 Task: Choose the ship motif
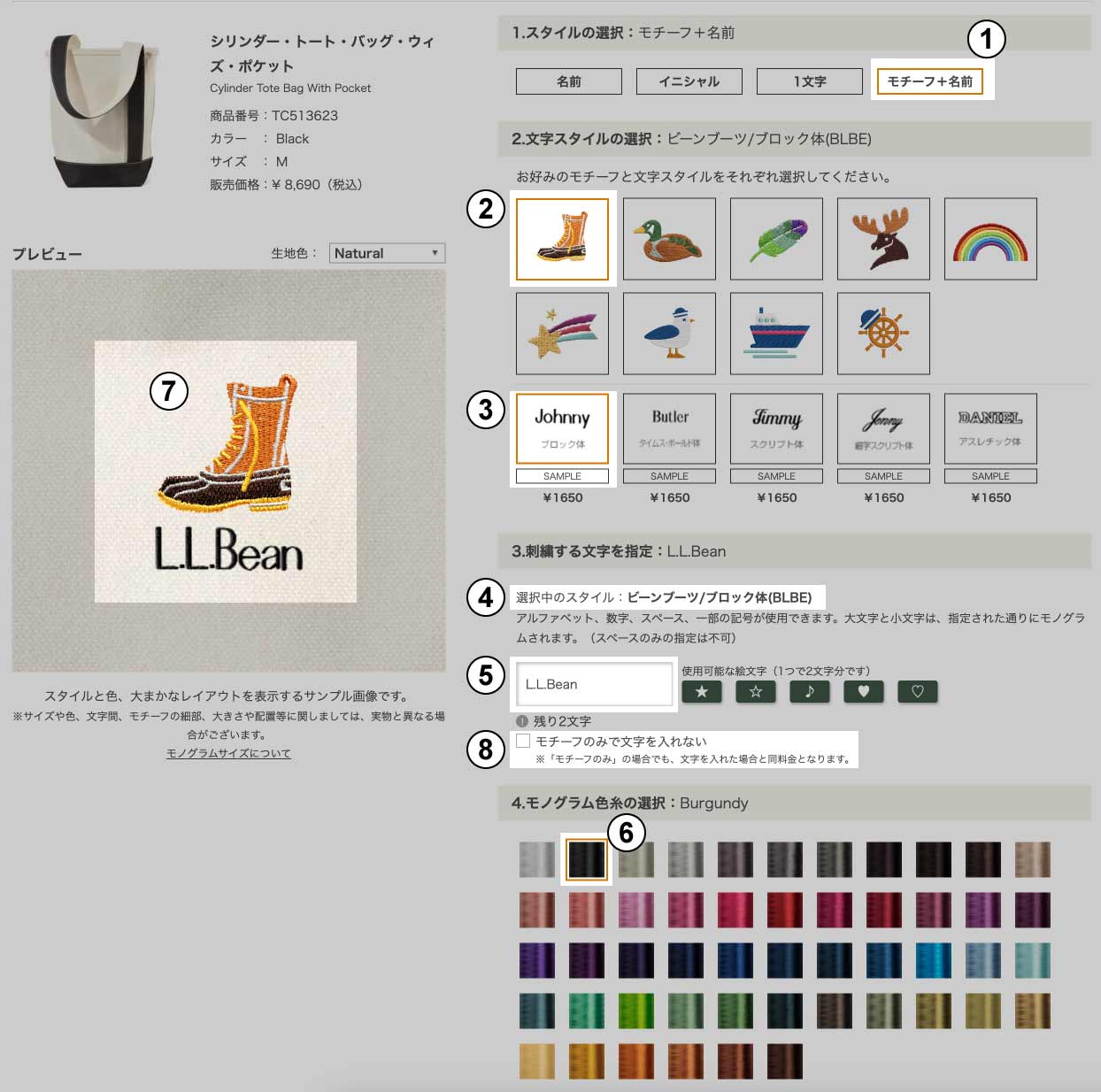click(776, 334)
